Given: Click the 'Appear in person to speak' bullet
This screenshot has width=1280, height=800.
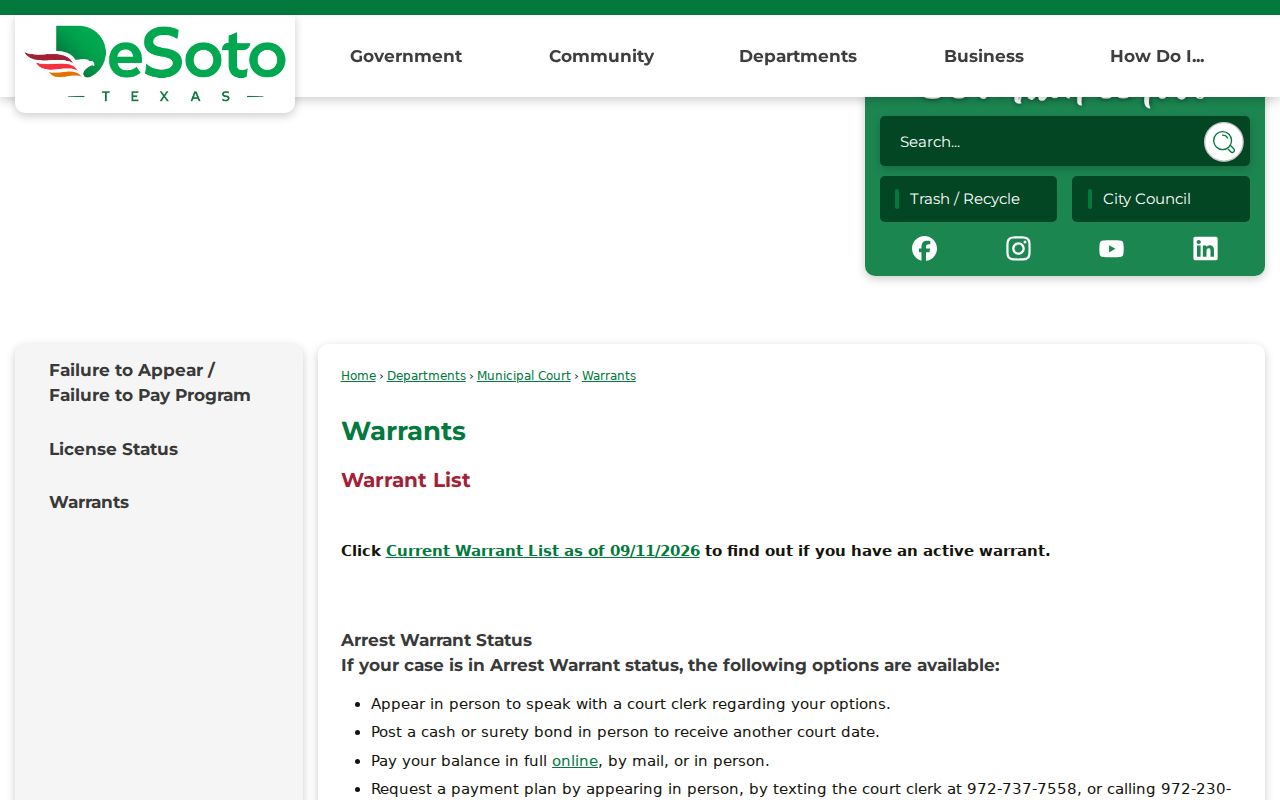Looking at the screenshot, I should pyautogui.click(x=630, y=704).
